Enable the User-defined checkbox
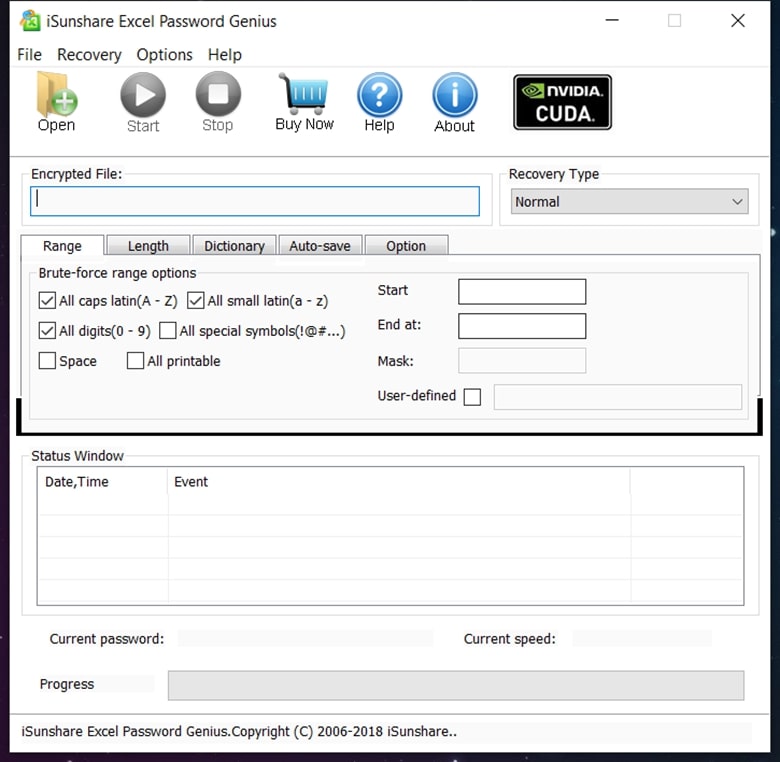Viewport: 780px width, 762px height. [x=472, y=397]
